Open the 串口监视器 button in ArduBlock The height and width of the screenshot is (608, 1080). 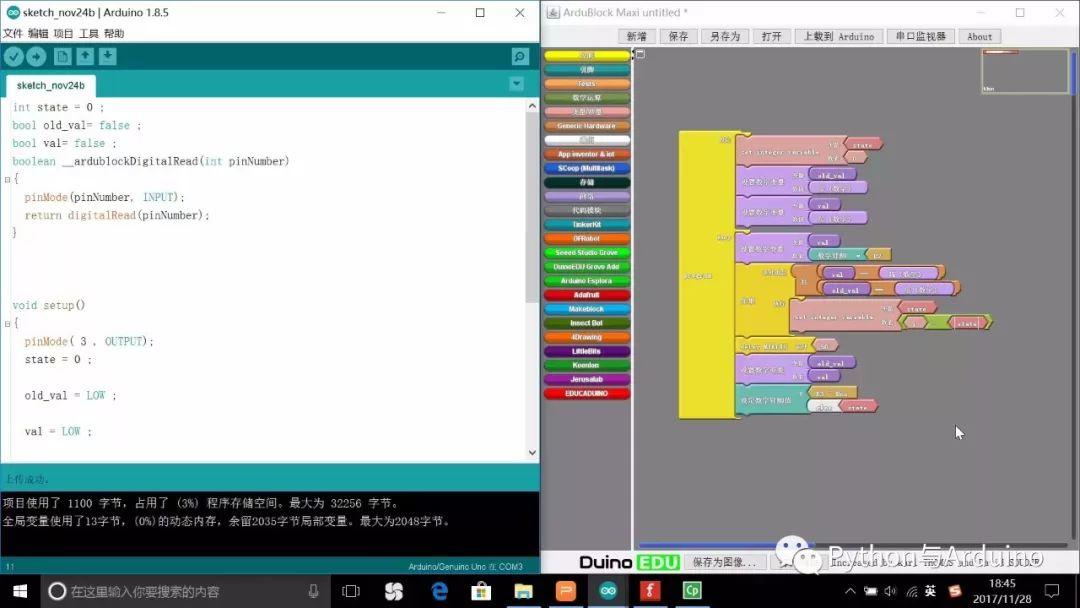(921, 36)
